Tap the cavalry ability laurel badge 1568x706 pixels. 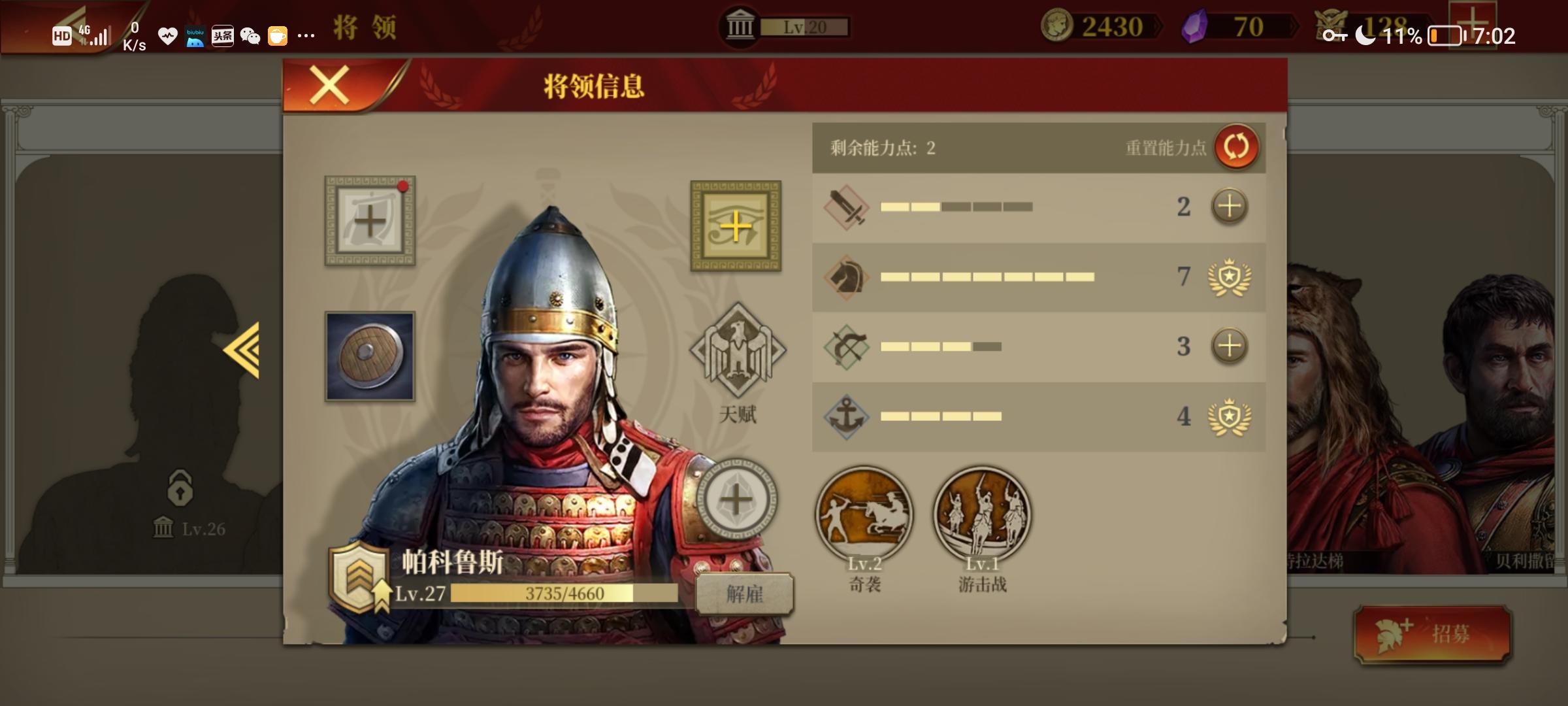click(x=1230, y=277)
